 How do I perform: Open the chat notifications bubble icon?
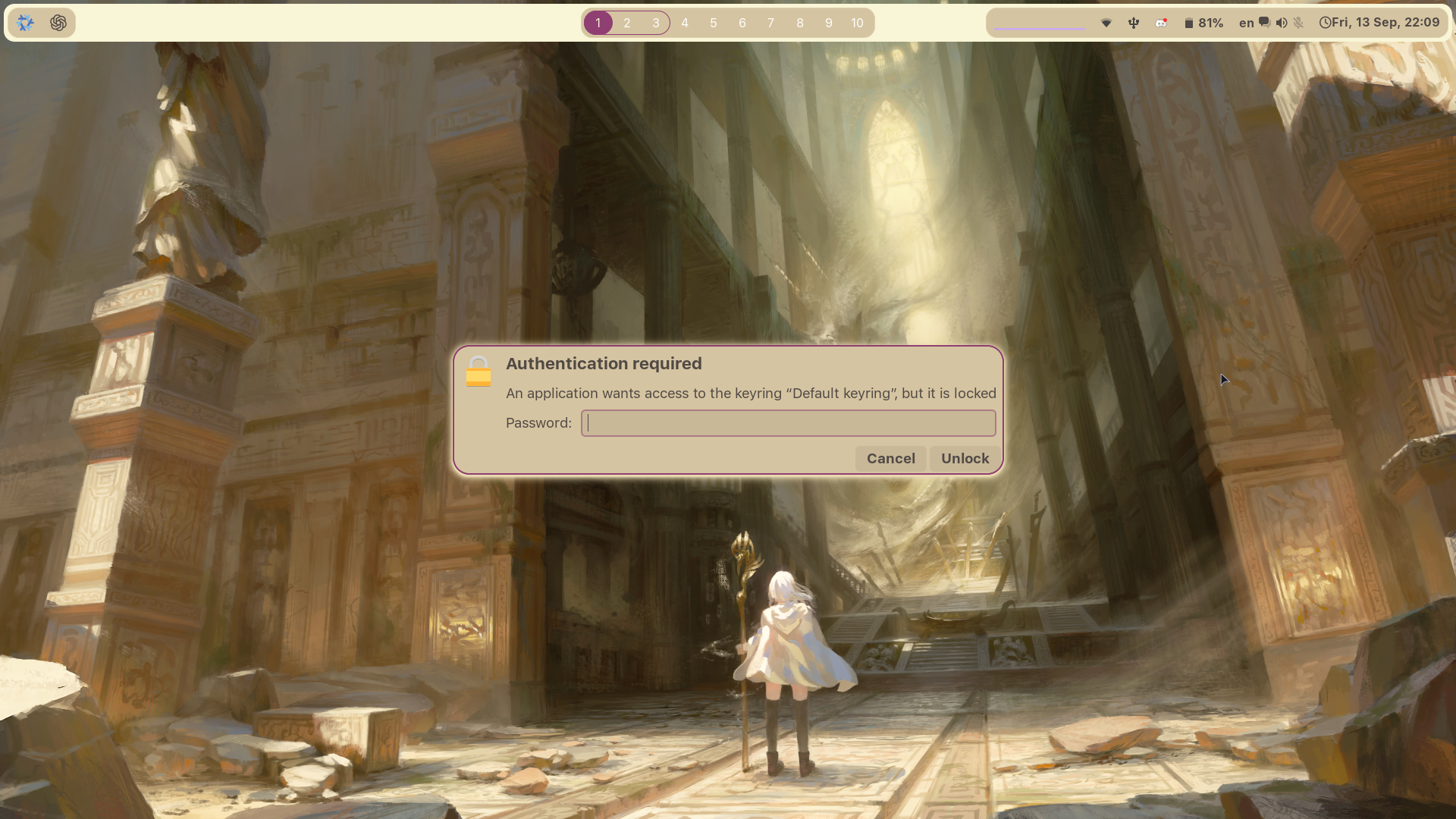[1264, 23]
